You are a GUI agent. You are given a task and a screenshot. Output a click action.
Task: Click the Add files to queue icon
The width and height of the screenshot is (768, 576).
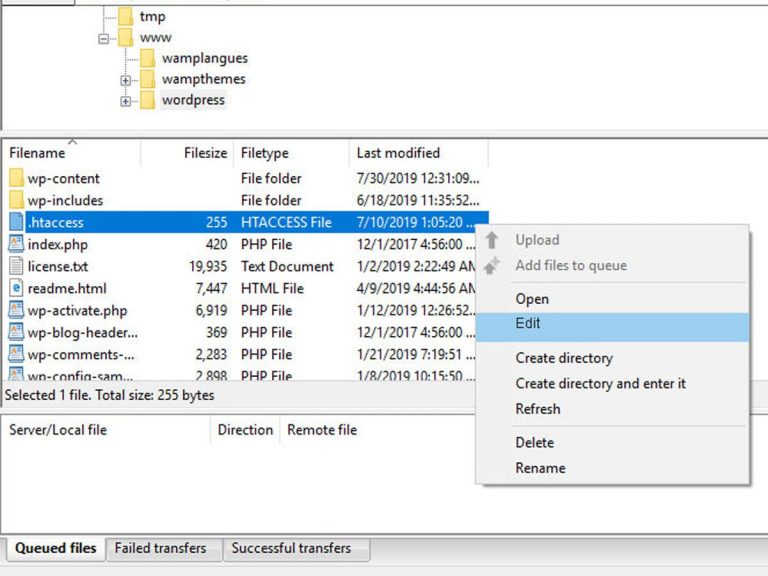(492, 265)
